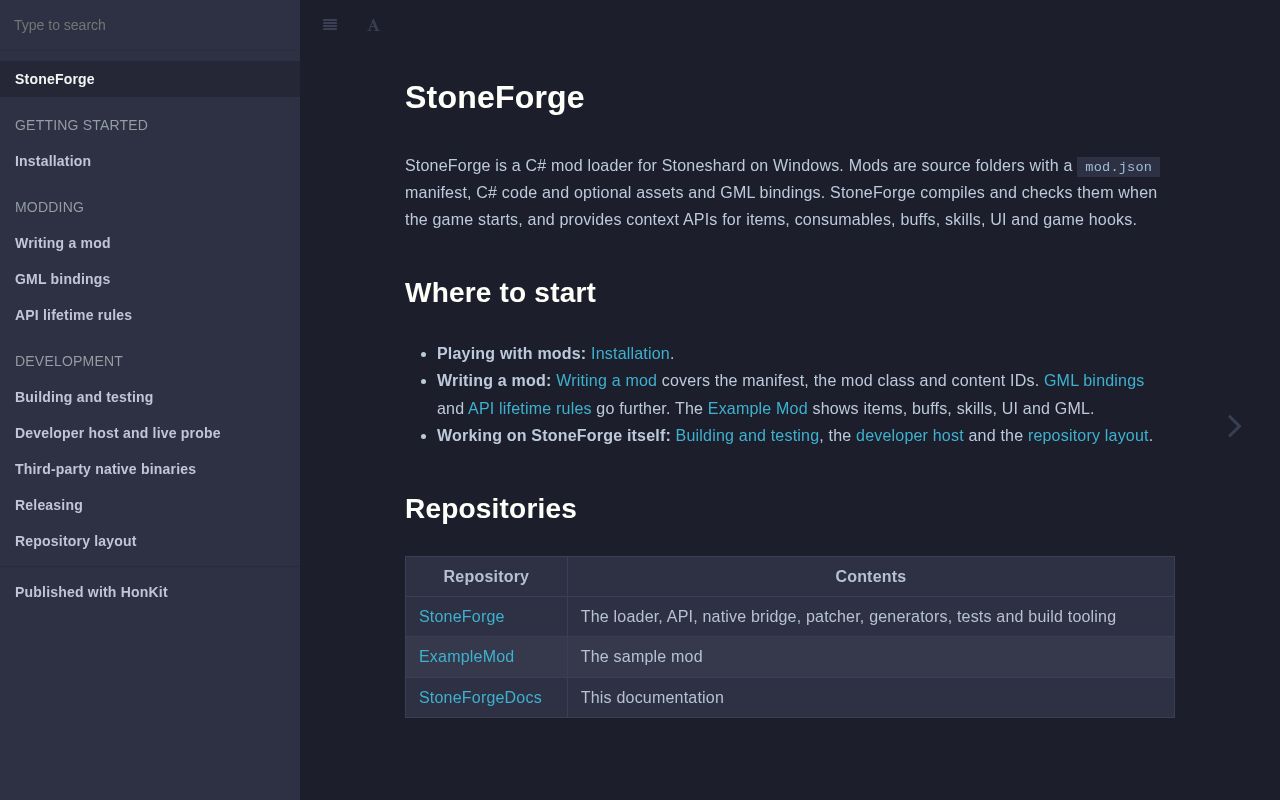
Task: Click the 'This documentation' table cell
Action: click(871, 698)
